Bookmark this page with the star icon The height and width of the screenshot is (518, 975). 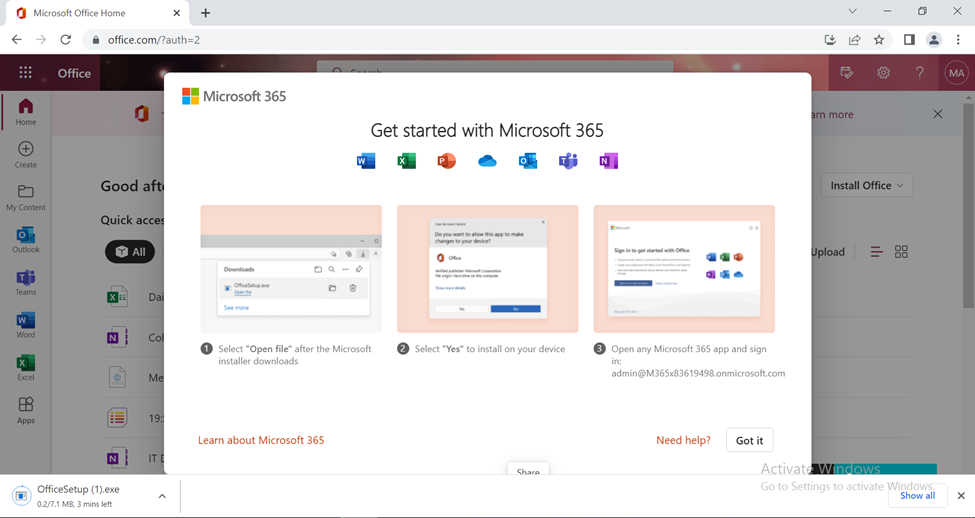click(x=879, y=40)
